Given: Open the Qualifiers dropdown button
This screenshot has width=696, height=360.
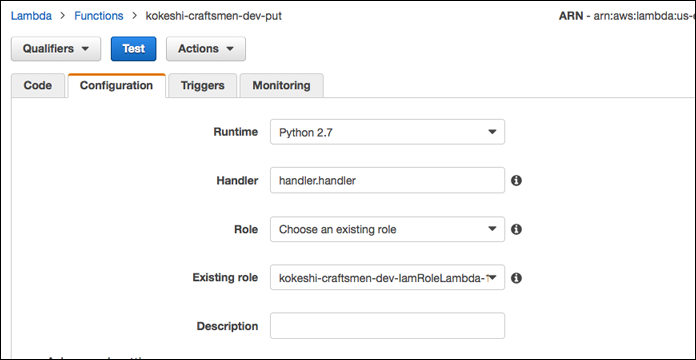Looking at the screenshot, I should (56, 48).
